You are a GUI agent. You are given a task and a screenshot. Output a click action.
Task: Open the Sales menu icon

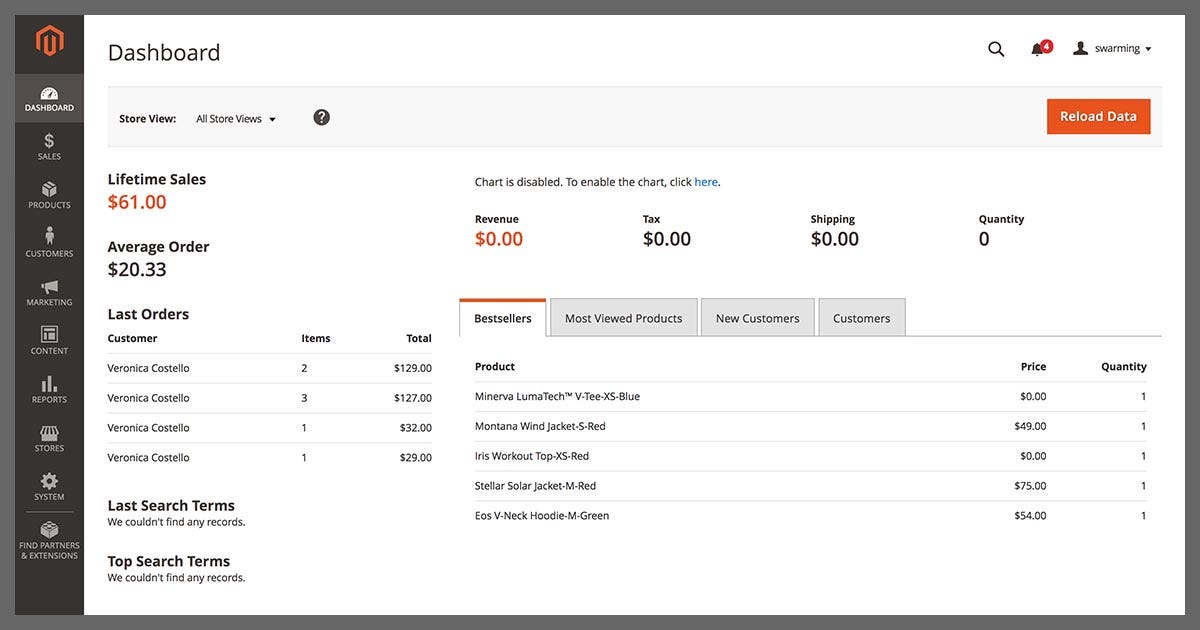point(49,141)
